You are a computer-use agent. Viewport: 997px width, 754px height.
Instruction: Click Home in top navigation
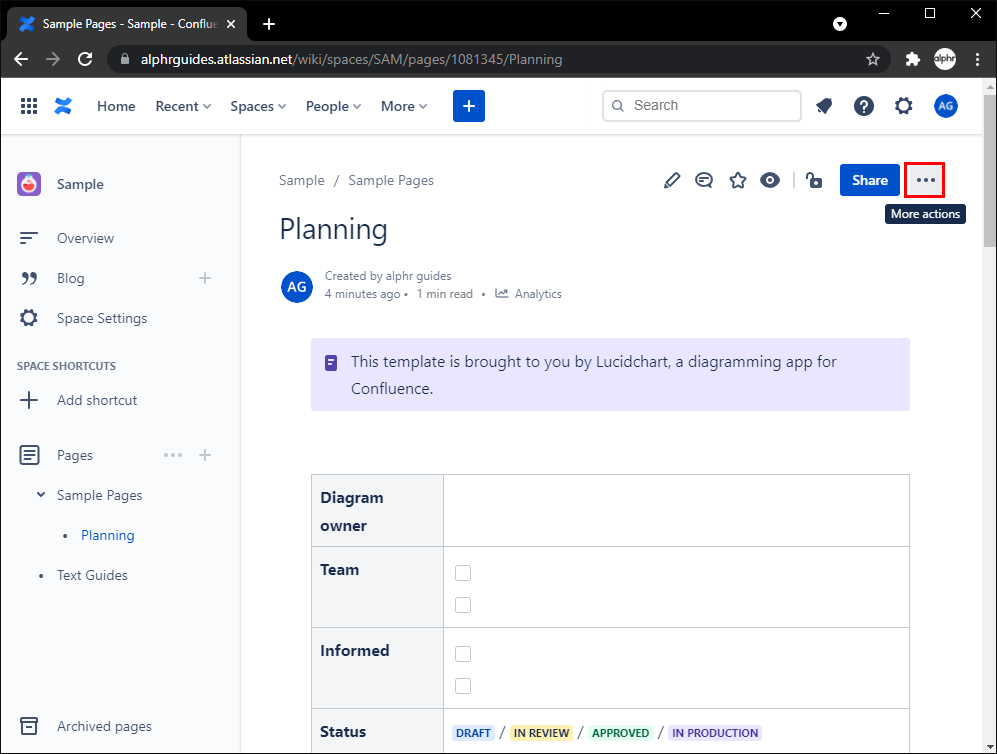click(x=116, y=106)
